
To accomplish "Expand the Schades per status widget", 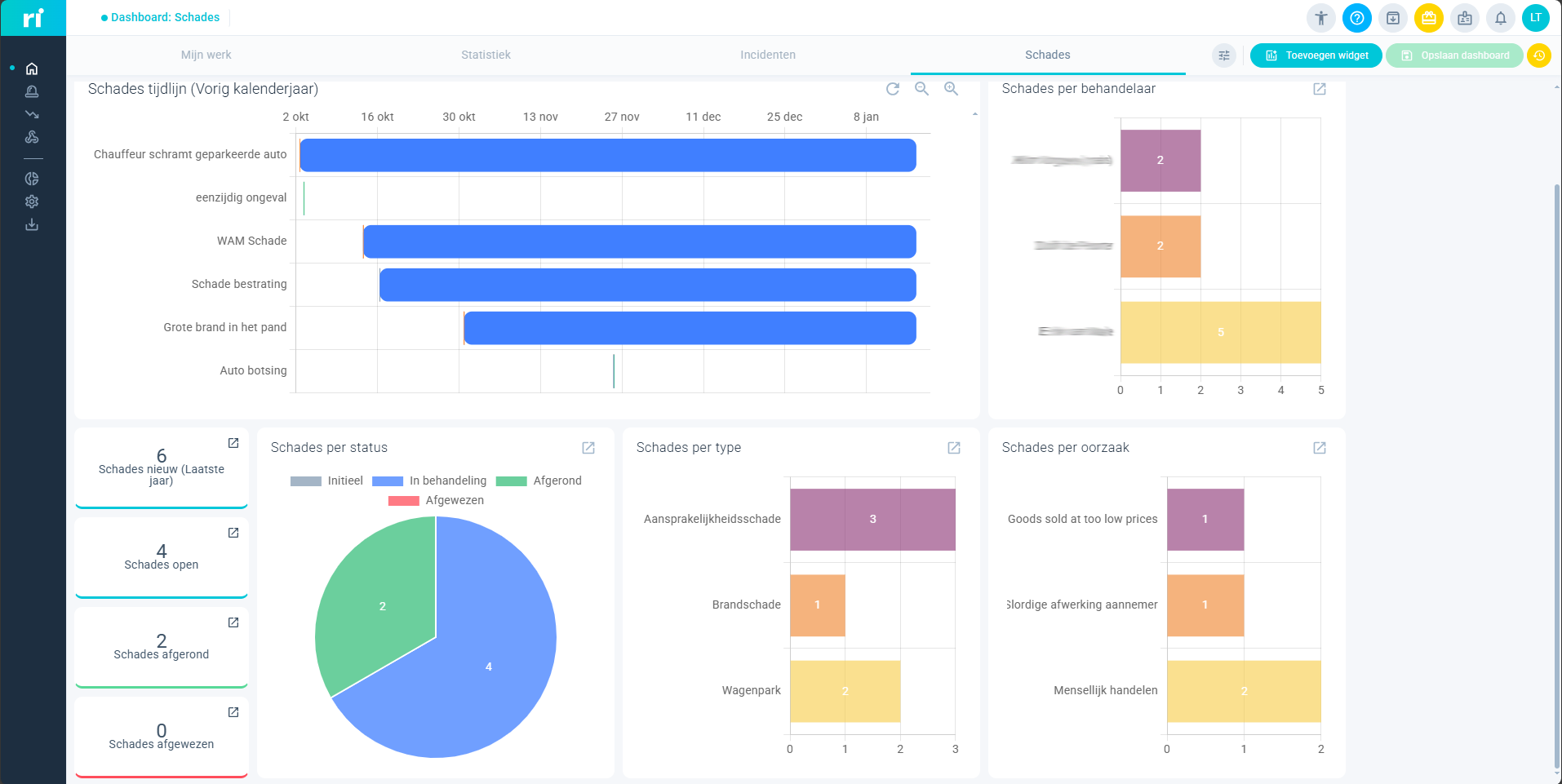I will 588,448.
